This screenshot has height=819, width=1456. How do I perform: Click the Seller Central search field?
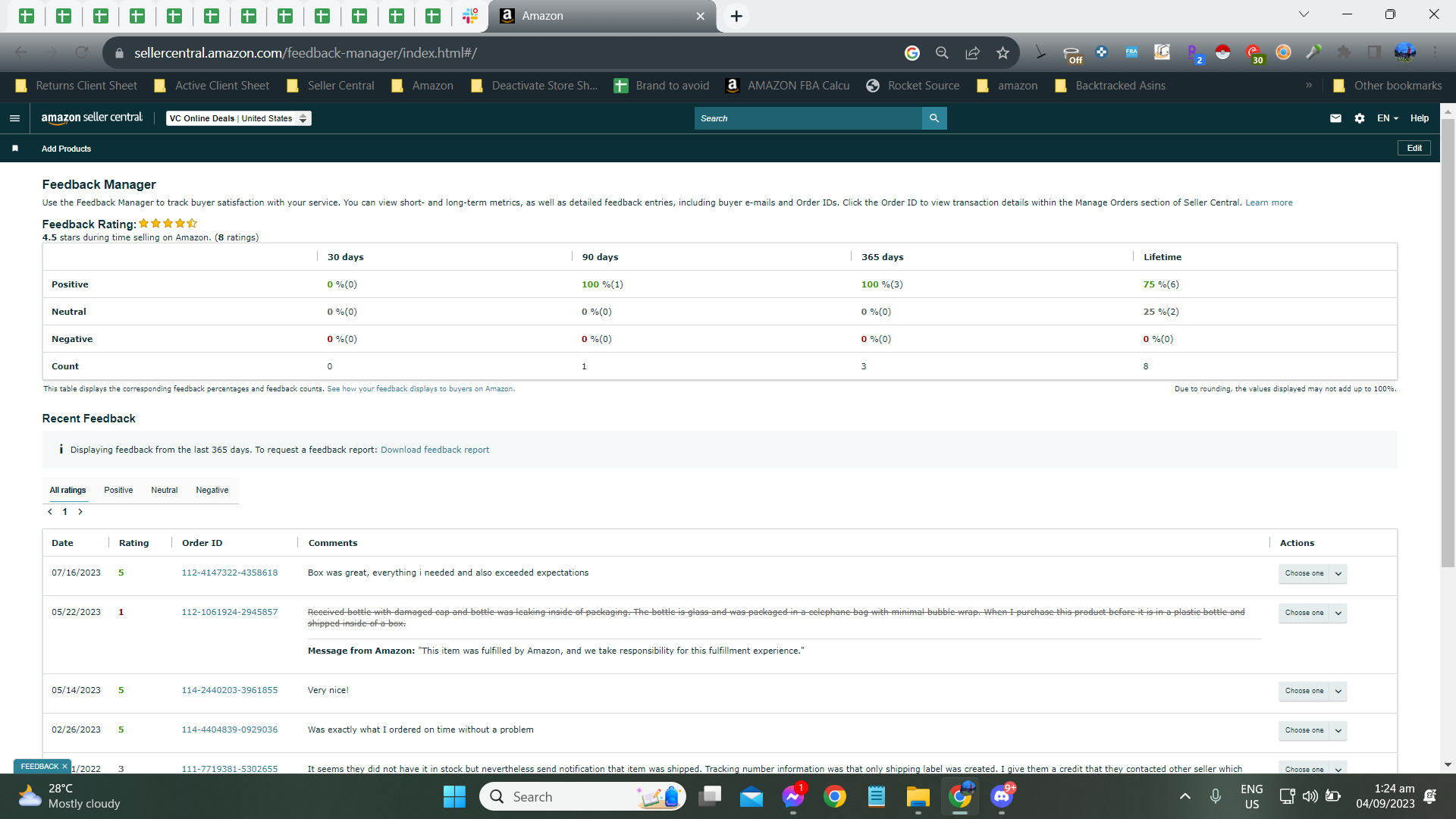(808, 118)
